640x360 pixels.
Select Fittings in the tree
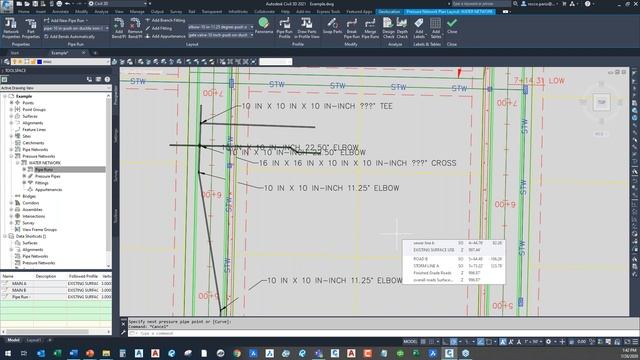41,183
